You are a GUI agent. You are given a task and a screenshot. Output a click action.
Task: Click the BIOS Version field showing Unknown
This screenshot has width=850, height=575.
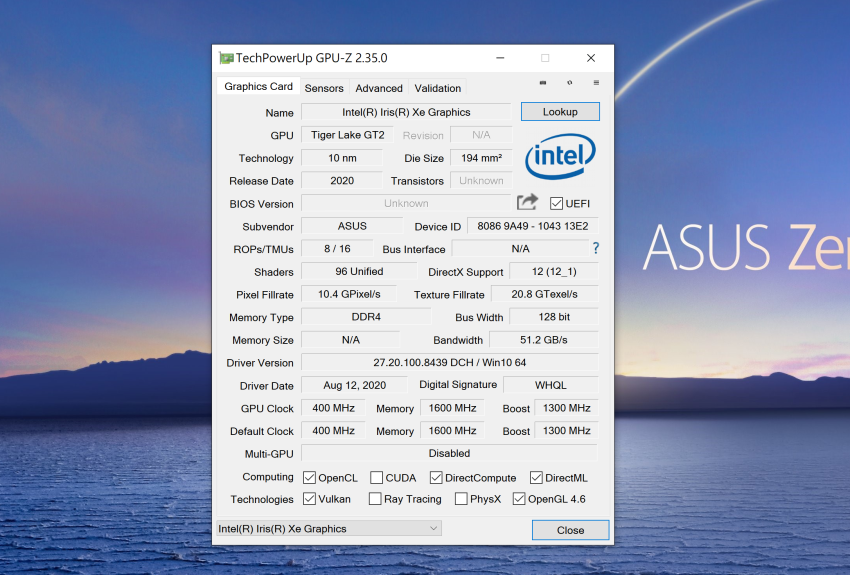coord(406,203)
